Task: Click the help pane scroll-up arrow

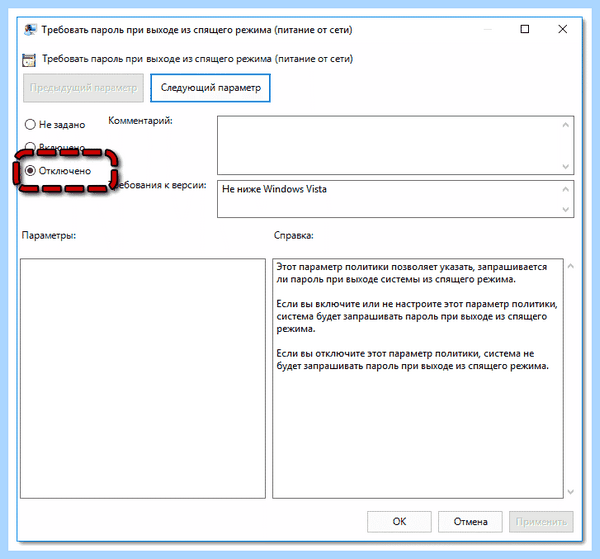Action: 571,266
